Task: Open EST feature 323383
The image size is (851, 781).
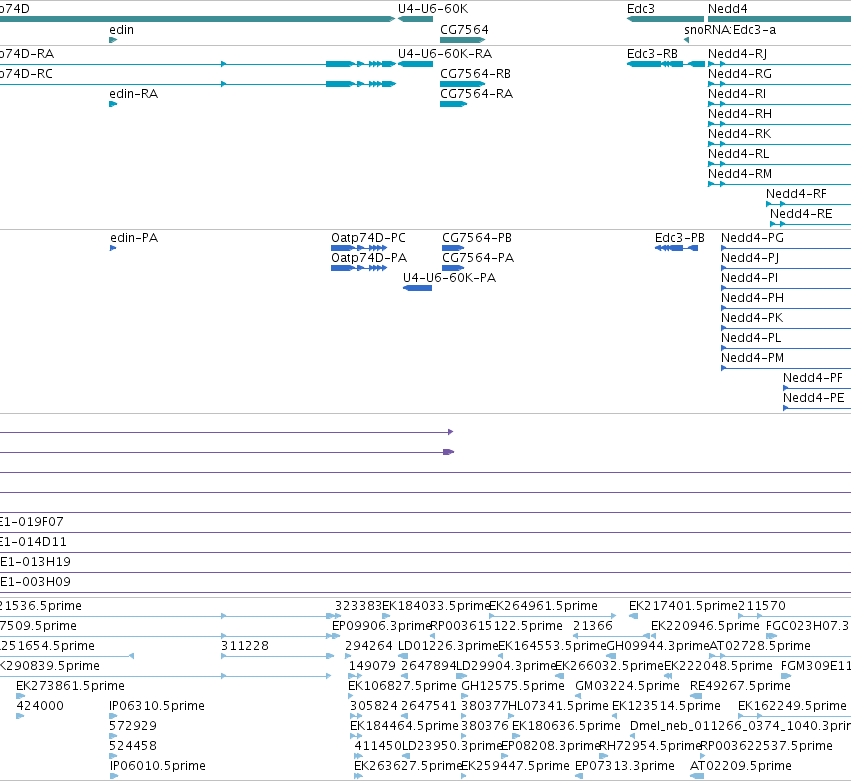Action: [x=358, y=606]
